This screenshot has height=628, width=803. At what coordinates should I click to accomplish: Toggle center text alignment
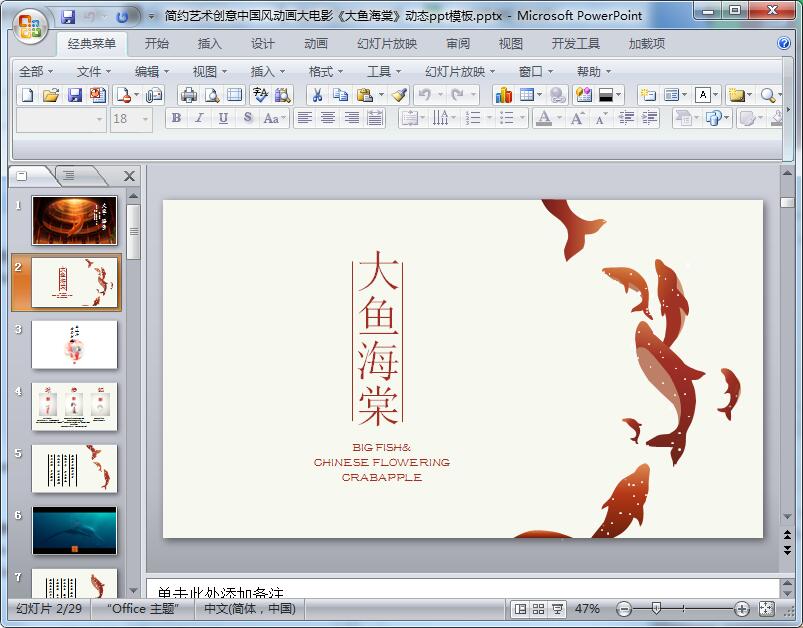pos(328,118)
